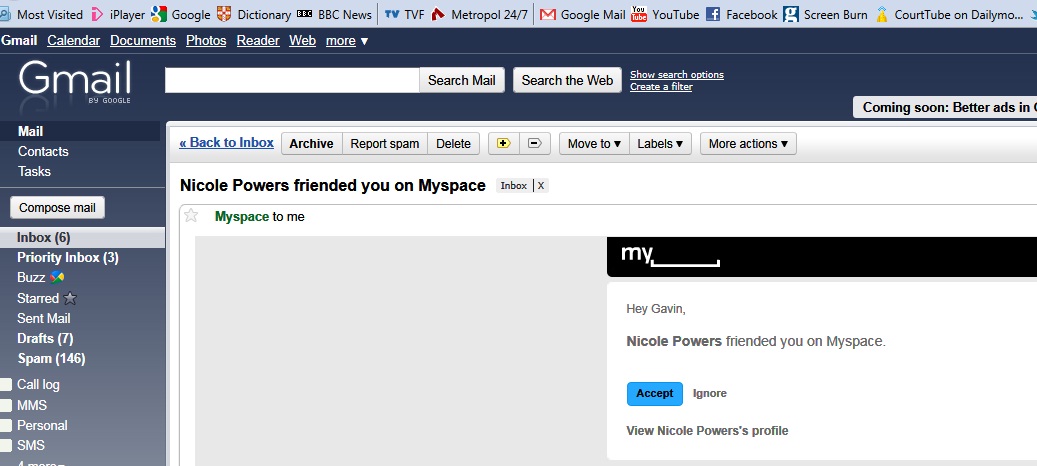The height and width of the screenshot is (466, 1037).
Task: Click Create a filter link
Action: tap(661, 87)
